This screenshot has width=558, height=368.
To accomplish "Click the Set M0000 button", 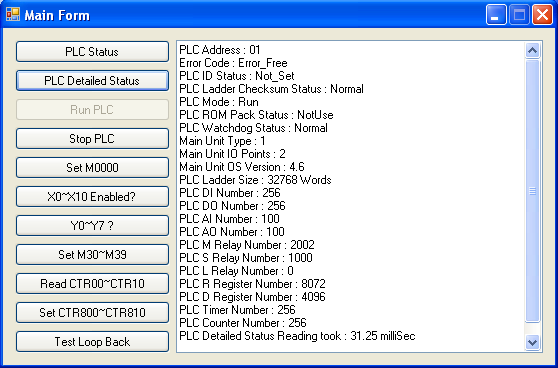I will (92, 168).
